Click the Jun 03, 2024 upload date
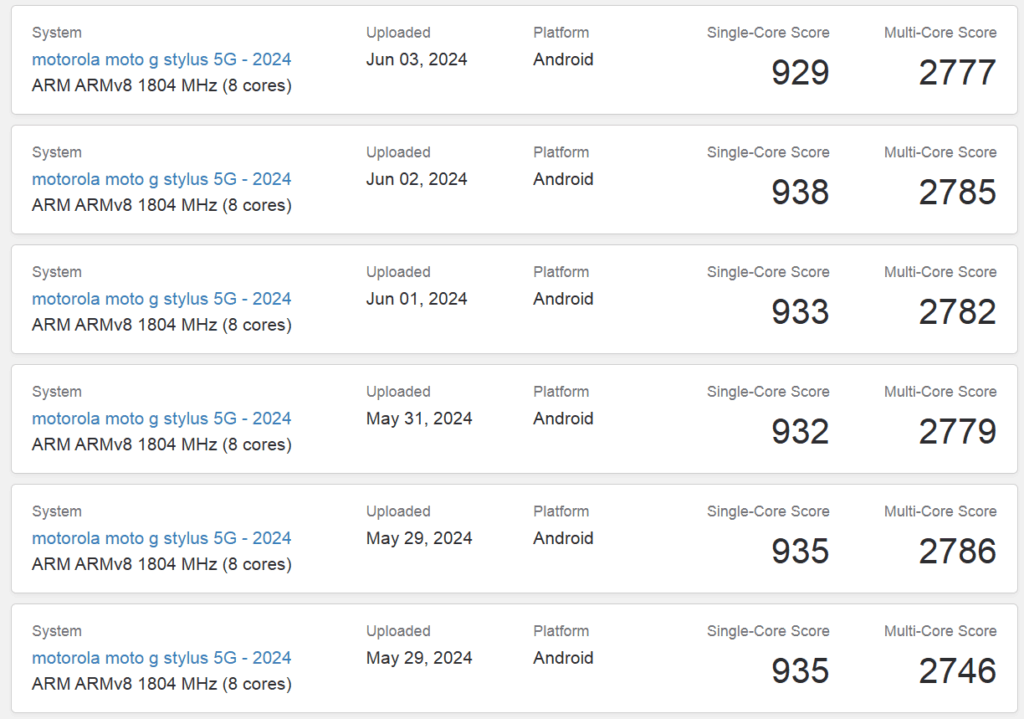The width and height of the screenshot is (1024, 719). [x=417, y=59]
